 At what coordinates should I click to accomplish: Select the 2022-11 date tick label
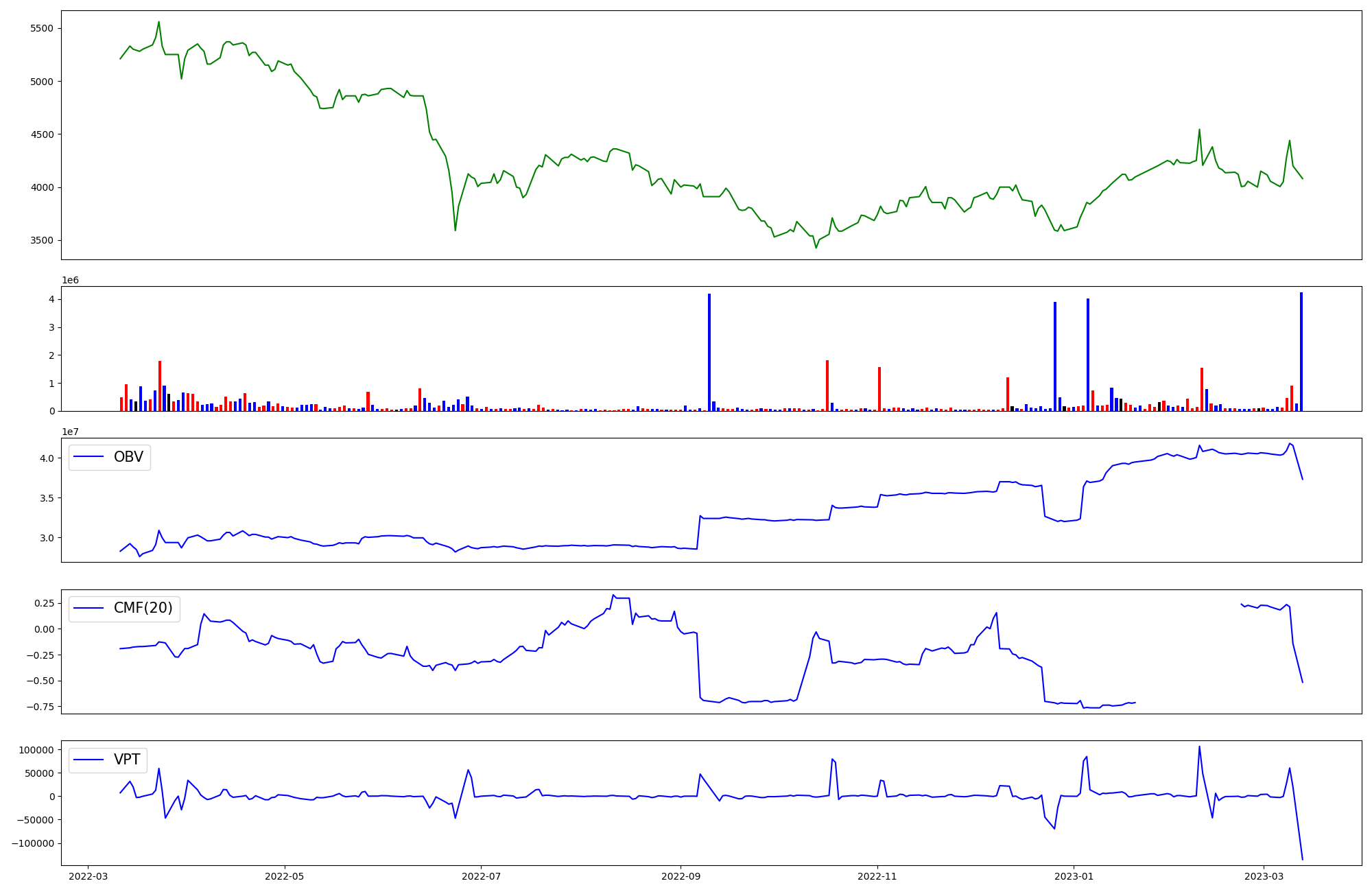tap(877, 876)
